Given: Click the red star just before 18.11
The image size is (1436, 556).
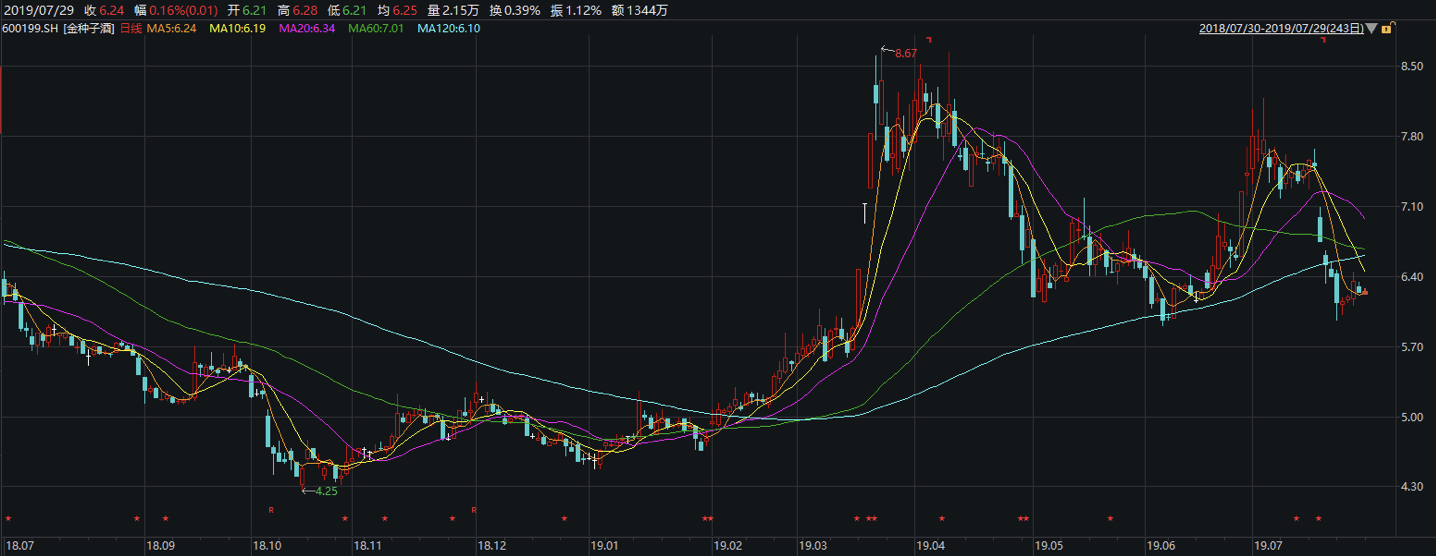Looking at the screenshot, I should click(x=345, y=519).
